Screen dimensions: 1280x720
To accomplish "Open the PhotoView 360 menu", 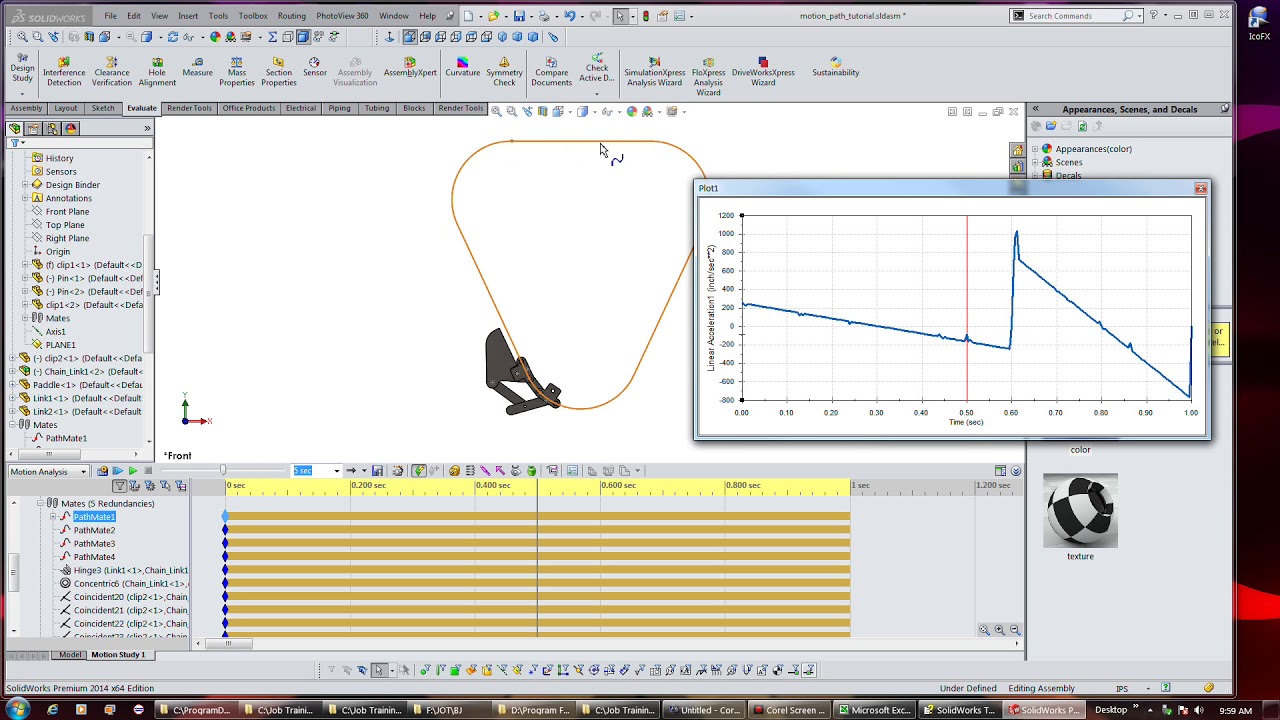I will tap(342, 16).
